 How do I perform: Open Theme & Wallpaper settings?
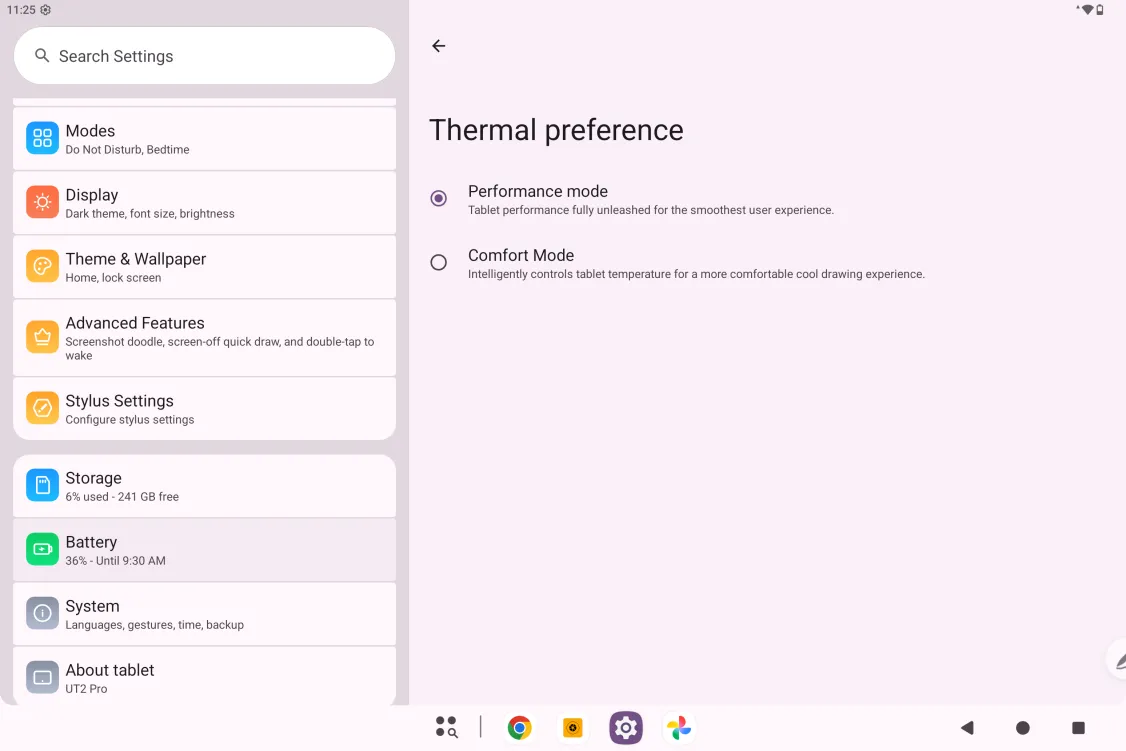(205, 266)
